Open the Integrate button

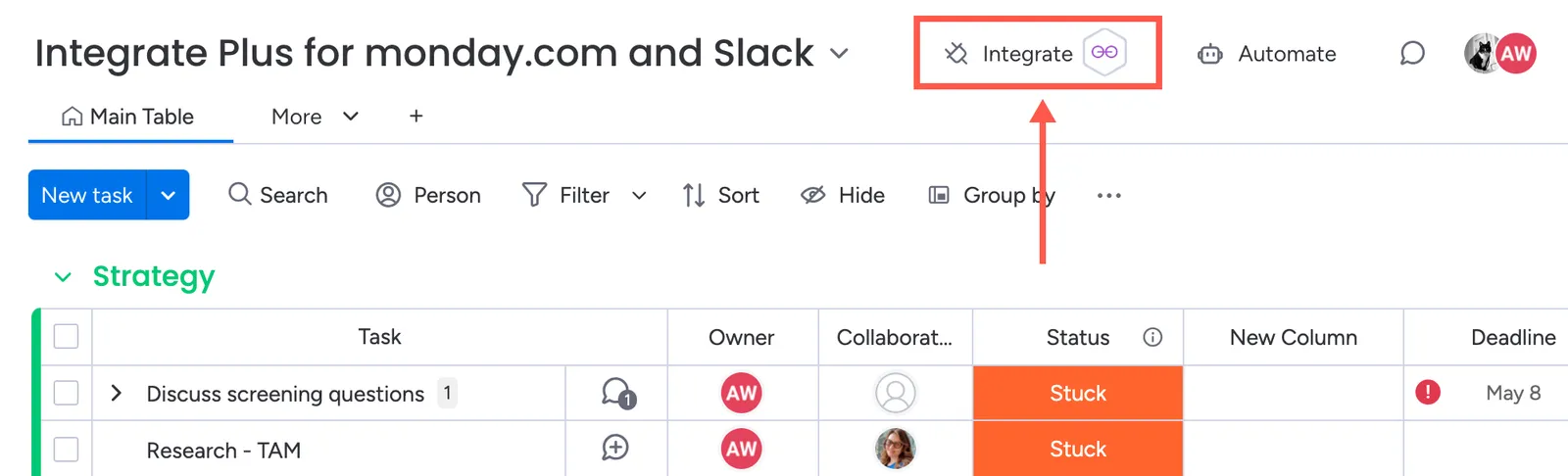click(1009, 54)
